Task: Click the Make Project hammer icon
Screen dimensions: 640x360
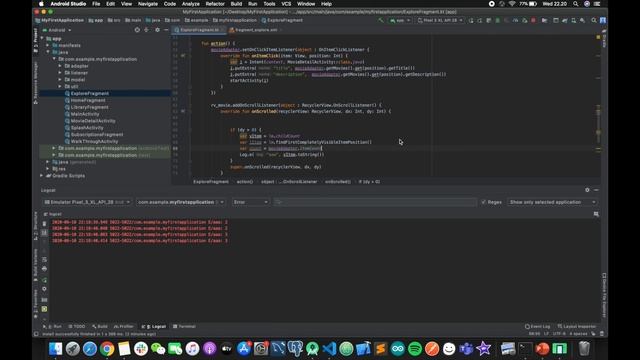Action: [380, 20]
